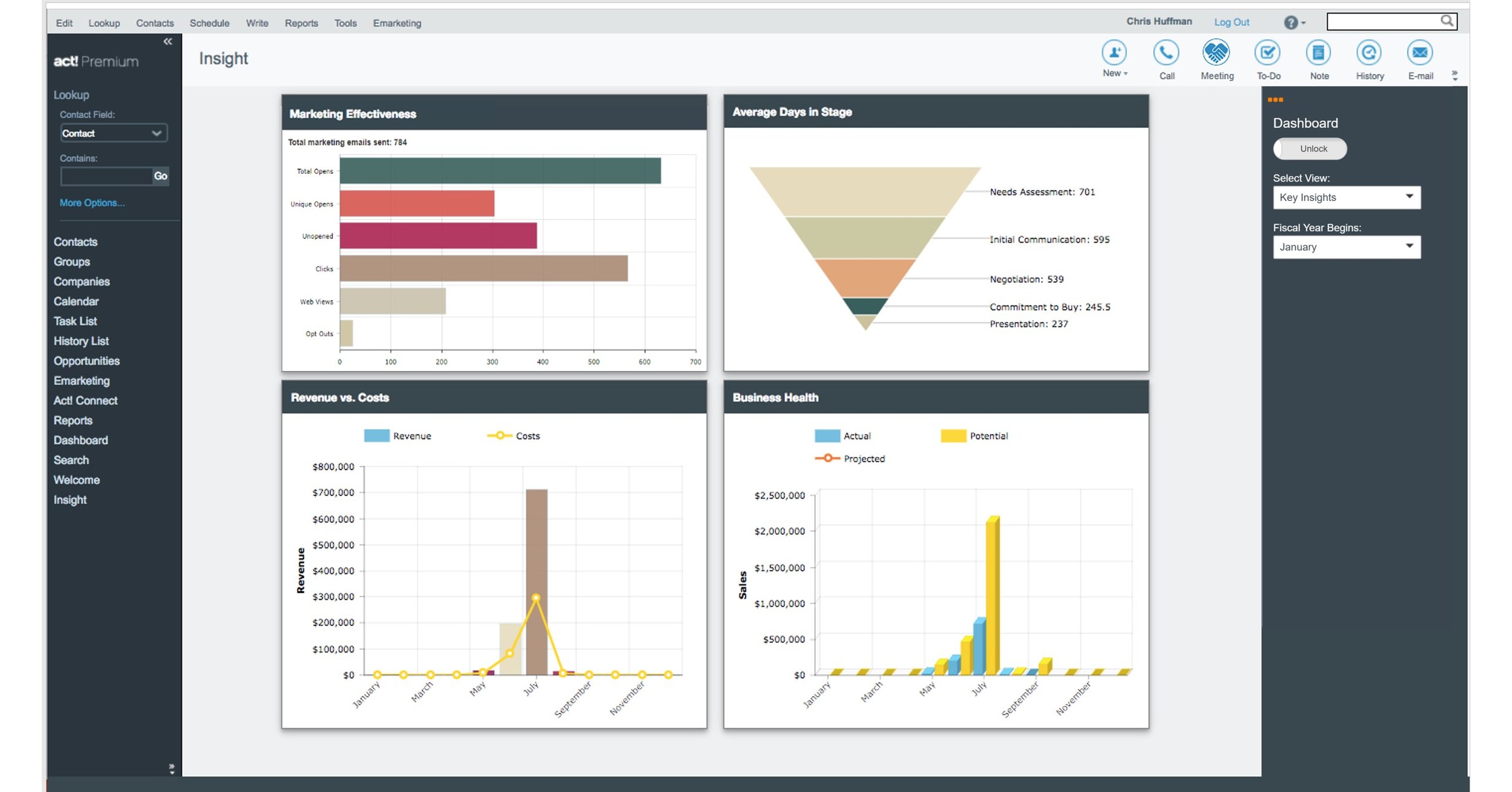1512x792 pixels.
Task: Click the Help question mark icon
Action: (1290, 23)
